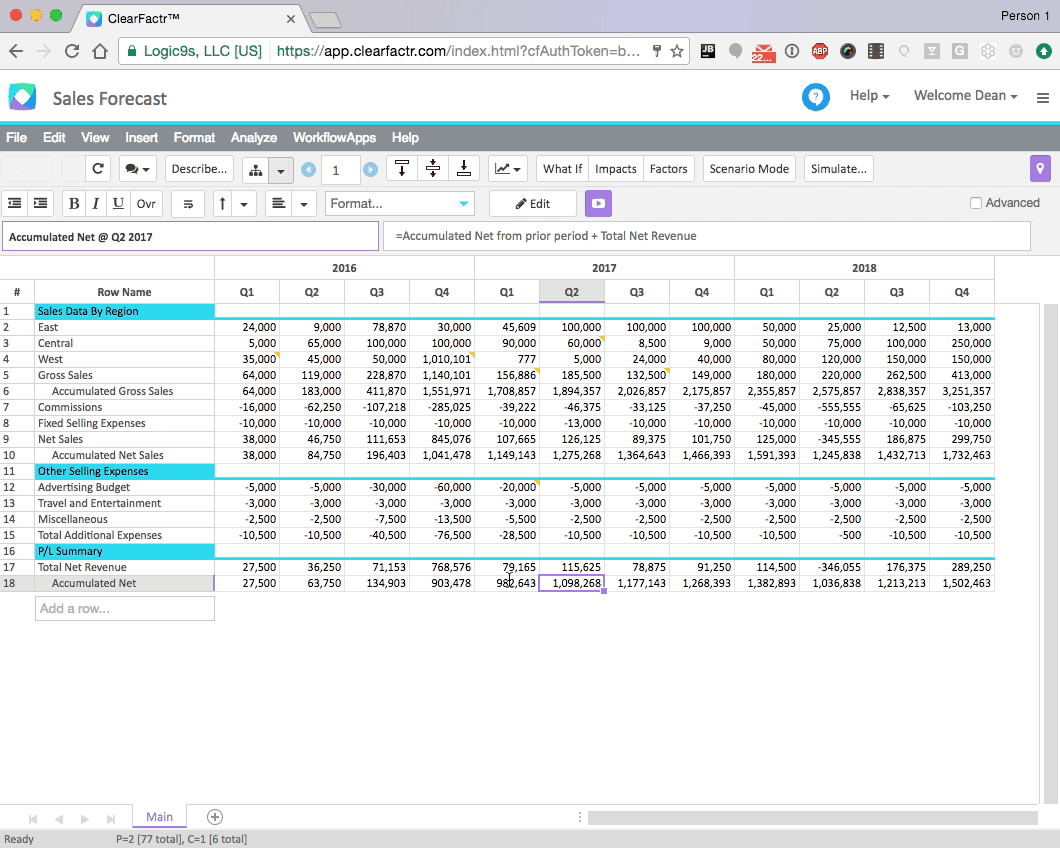Open the Analyze menu
This screenshot has height=848, width=1060.
pyautogui.click(x=254, y=138)
